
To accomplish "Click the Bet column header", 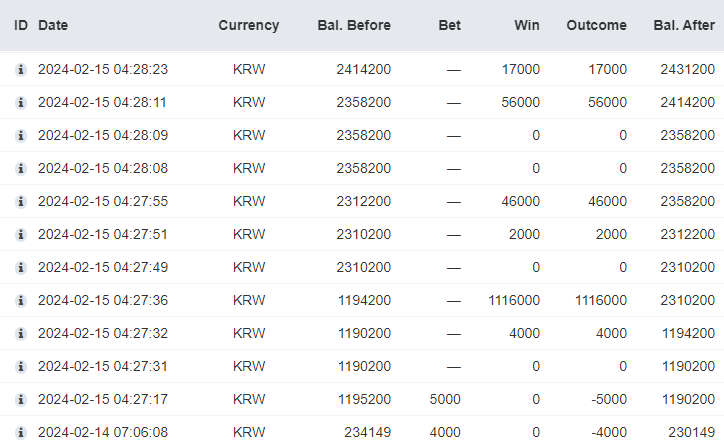I will pyautogui.click(x=450, y=25).
